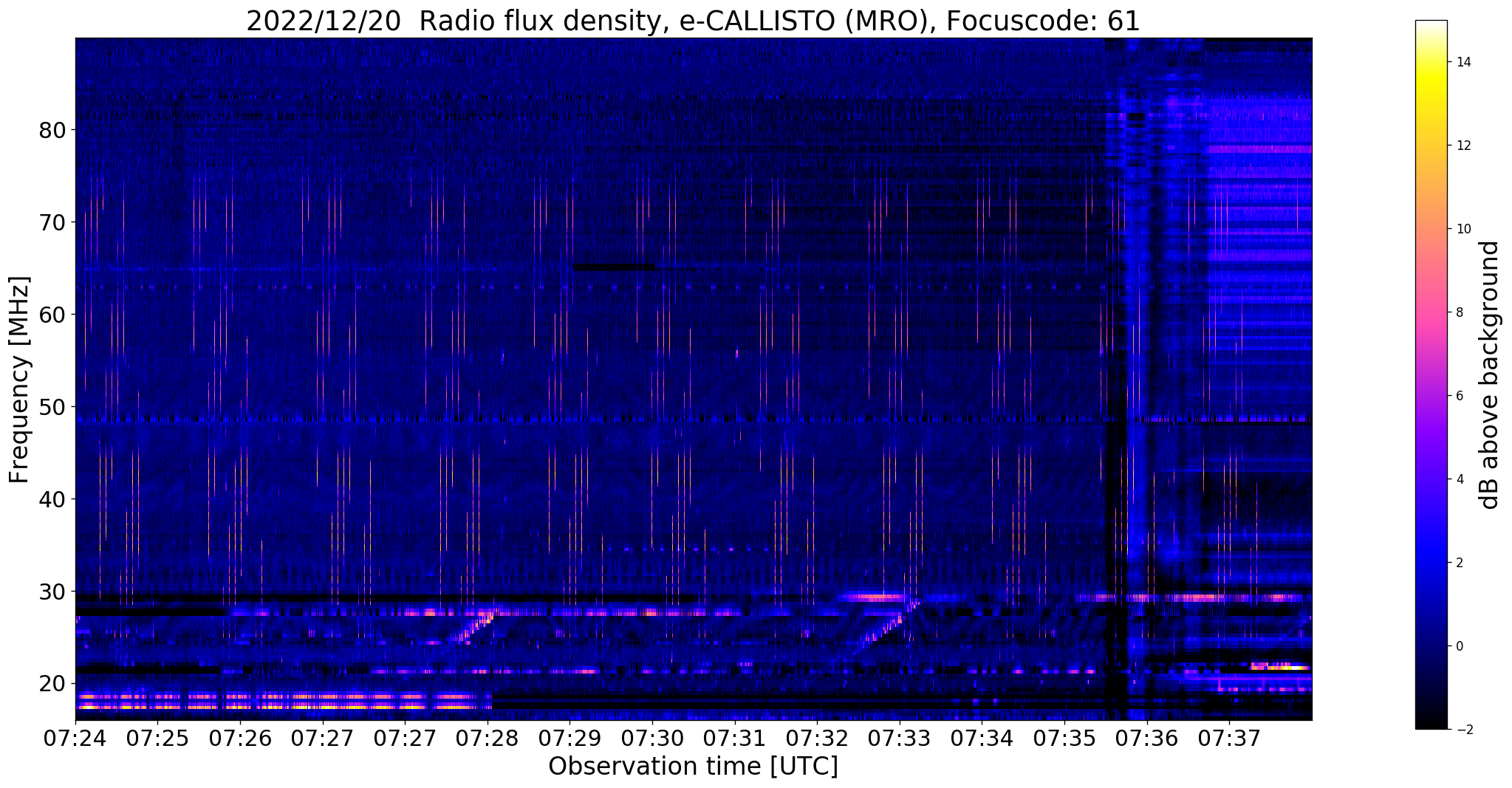Click the colorbar tick label 8
The width and height of the screenshot is (1512, 788).
[1458, 312]
